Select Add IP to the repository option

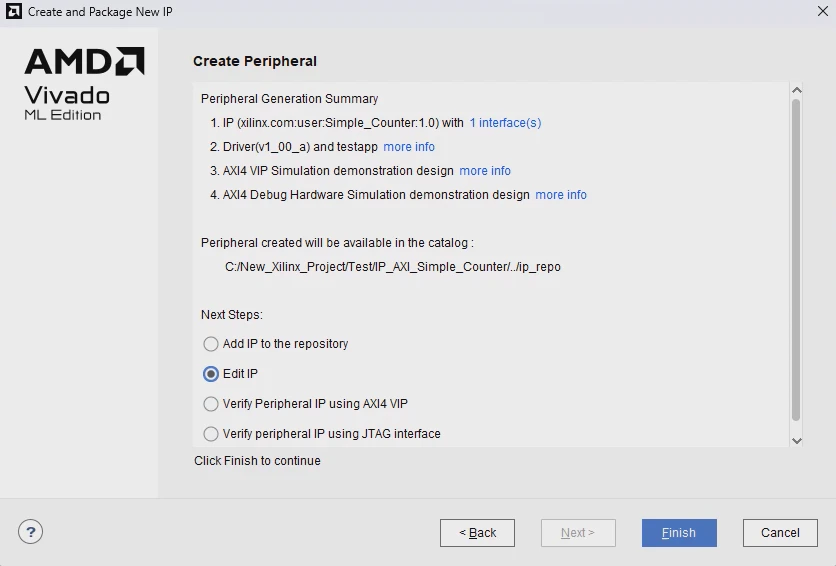coord(211,344)
